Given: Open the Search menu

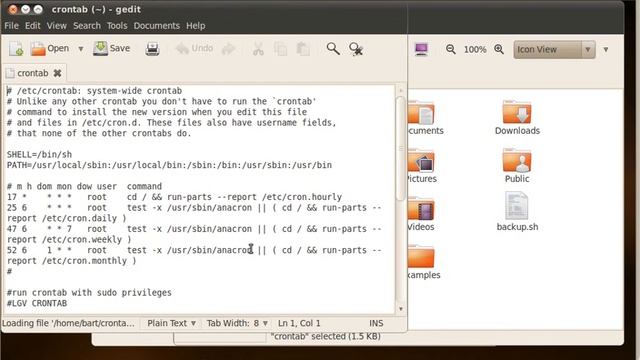Looking at the screenshot, I should [87, 26].
